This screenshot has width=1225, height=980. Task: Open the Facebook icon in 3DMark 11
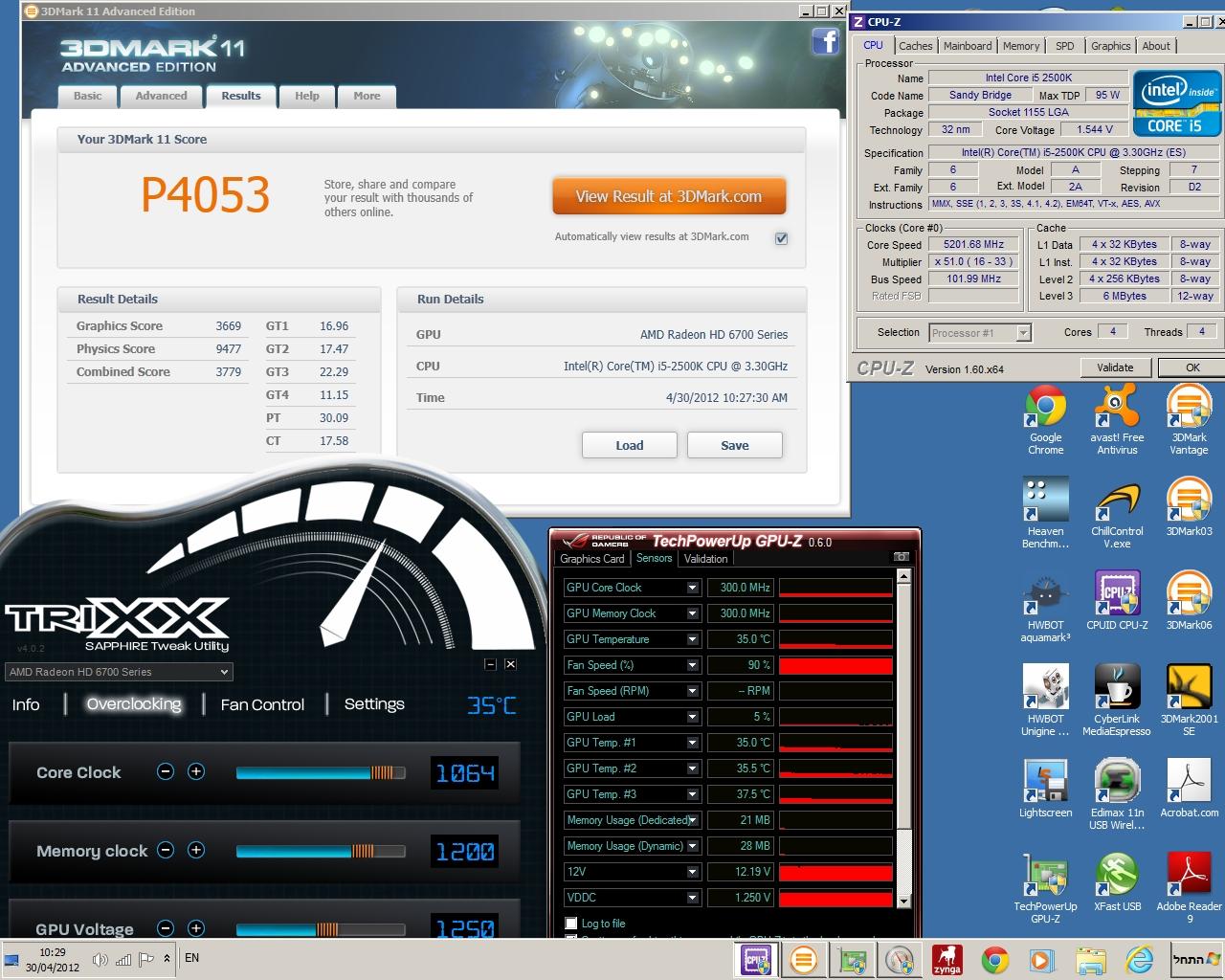click(x=825, y=41)
